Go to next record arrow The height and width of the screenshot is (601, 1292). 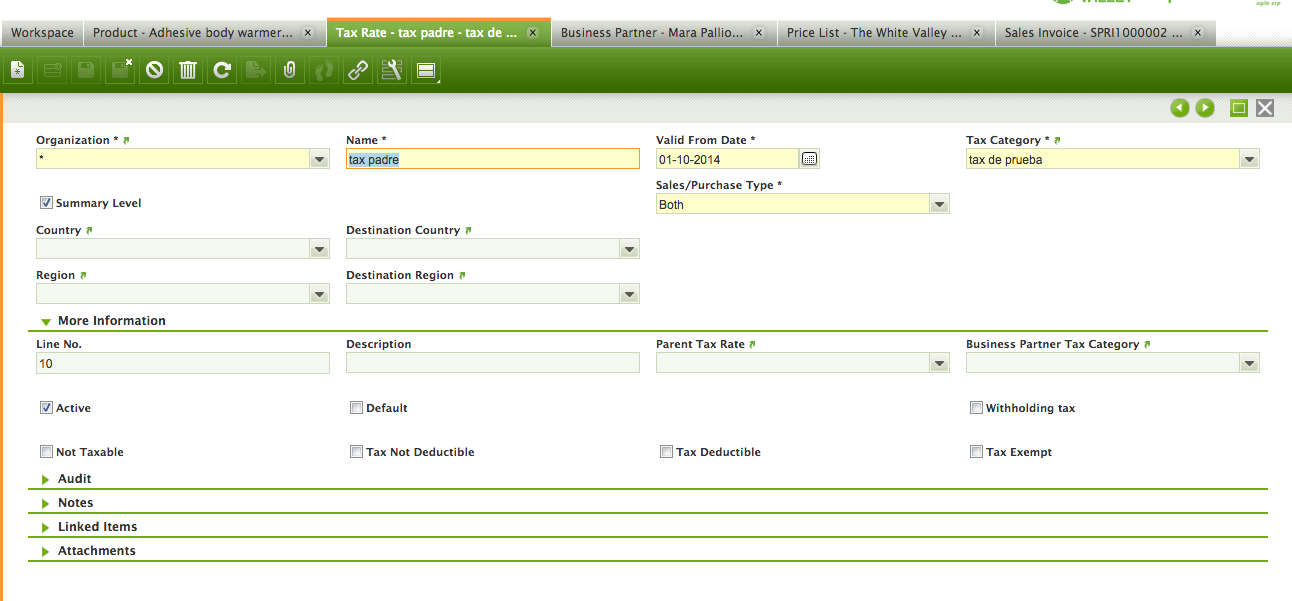[1206, 108]
